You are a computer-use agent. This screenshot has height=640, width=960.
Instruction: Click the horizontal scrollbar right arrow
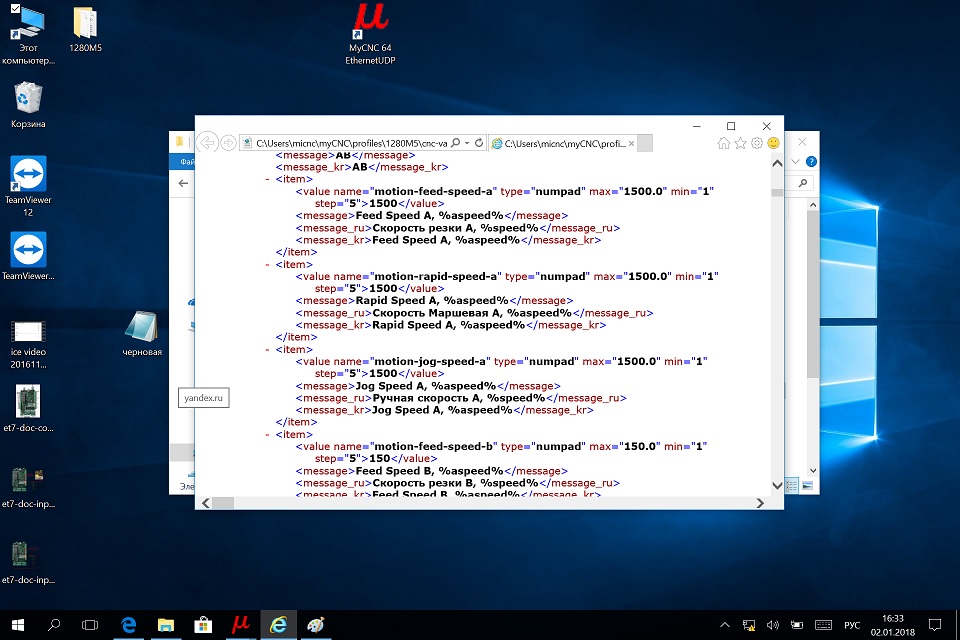761,502
